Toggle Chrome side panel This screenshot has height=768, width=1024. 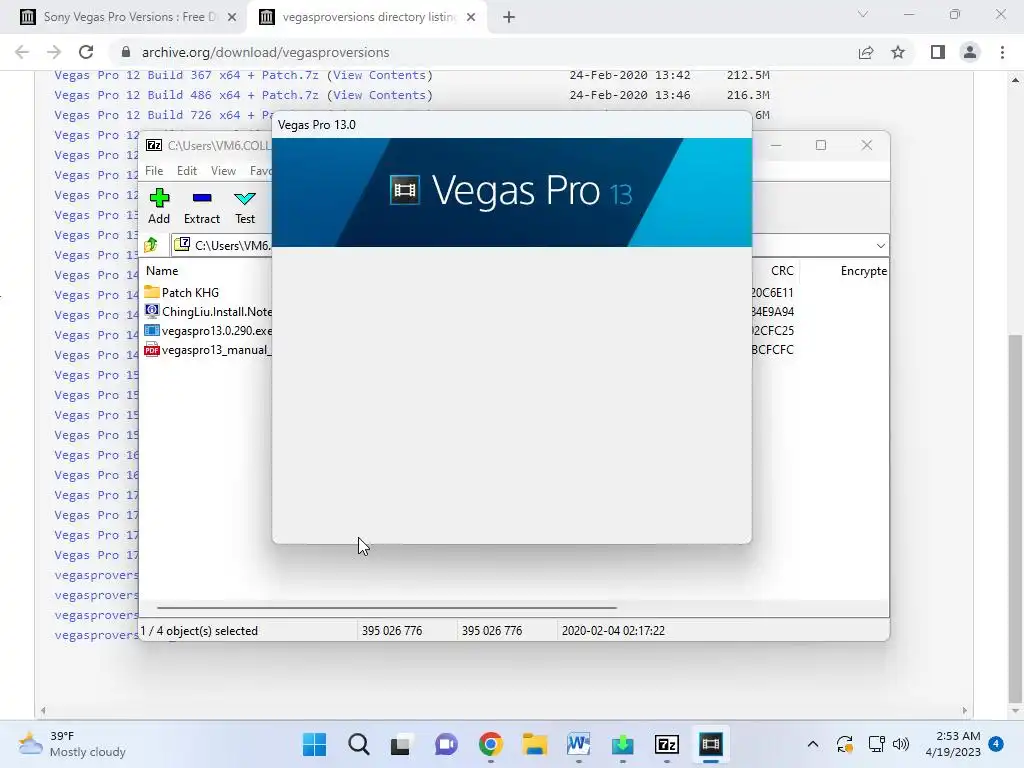938,52
